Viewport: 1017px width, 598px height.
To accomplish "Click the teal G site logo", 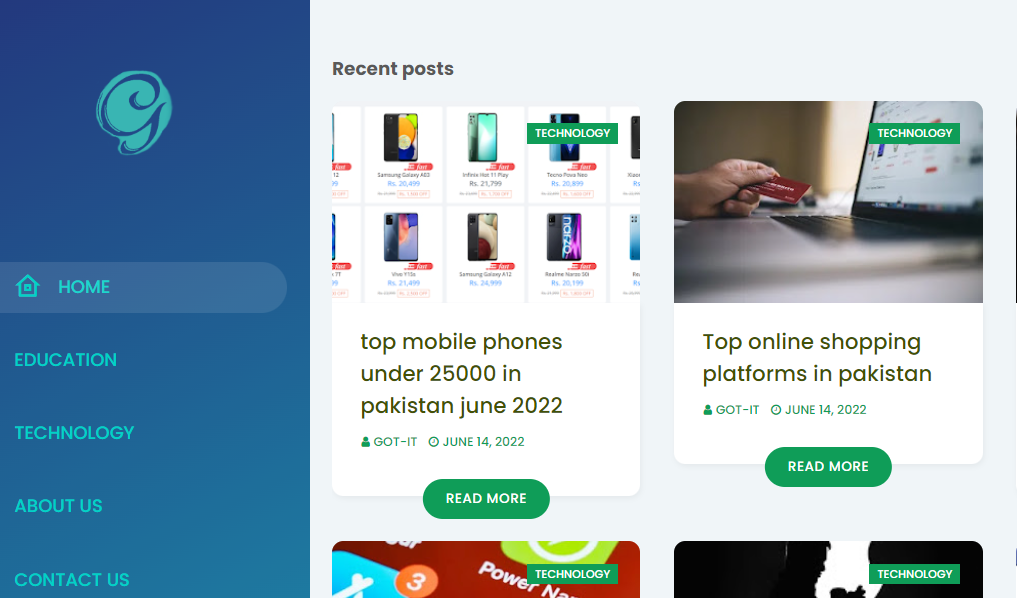I will click(134, 112).
